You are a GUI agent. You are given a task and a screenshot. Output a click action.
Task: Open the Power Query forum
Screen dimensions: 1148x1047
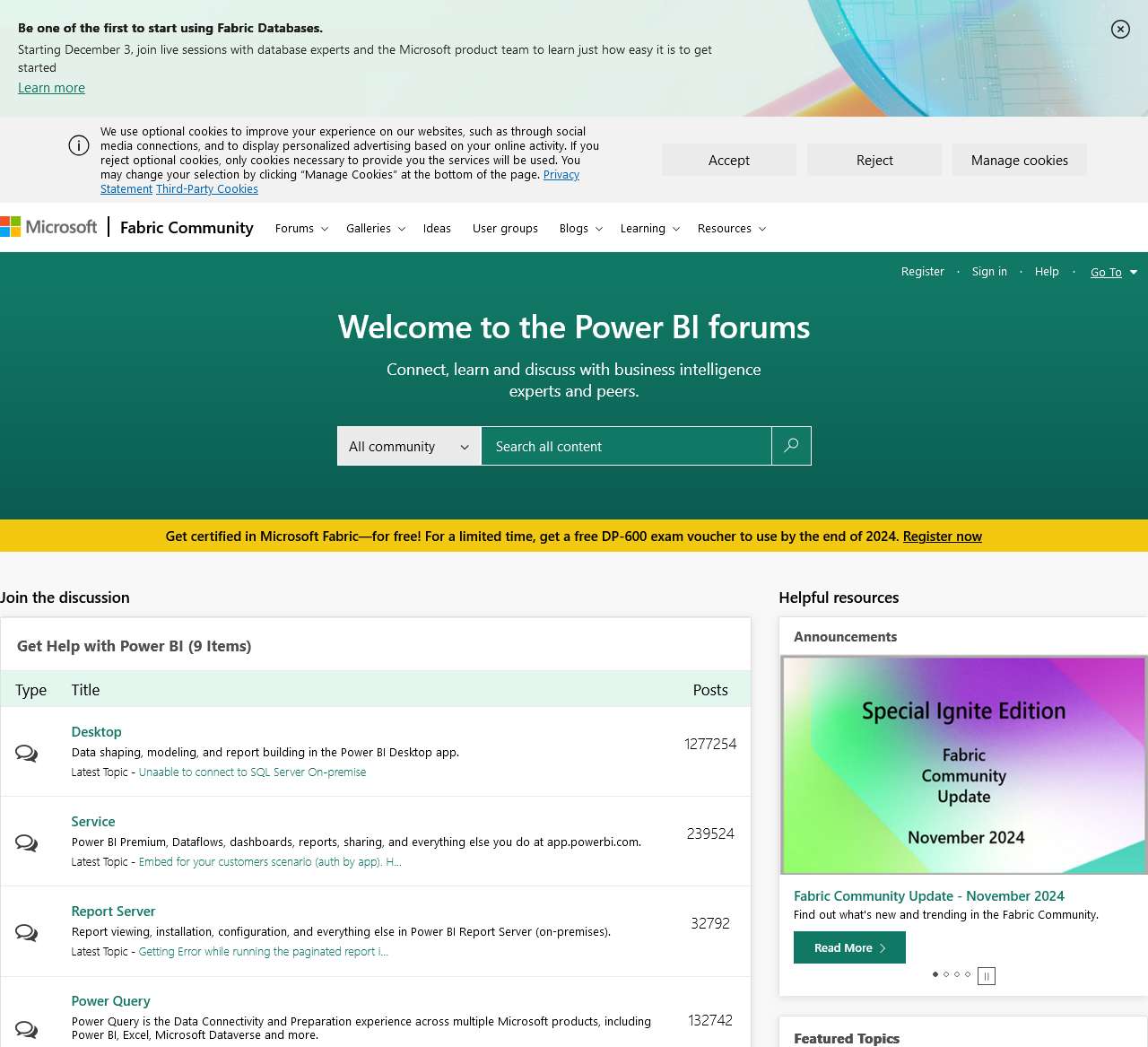pyautogui.click(x=110, y=1001)
